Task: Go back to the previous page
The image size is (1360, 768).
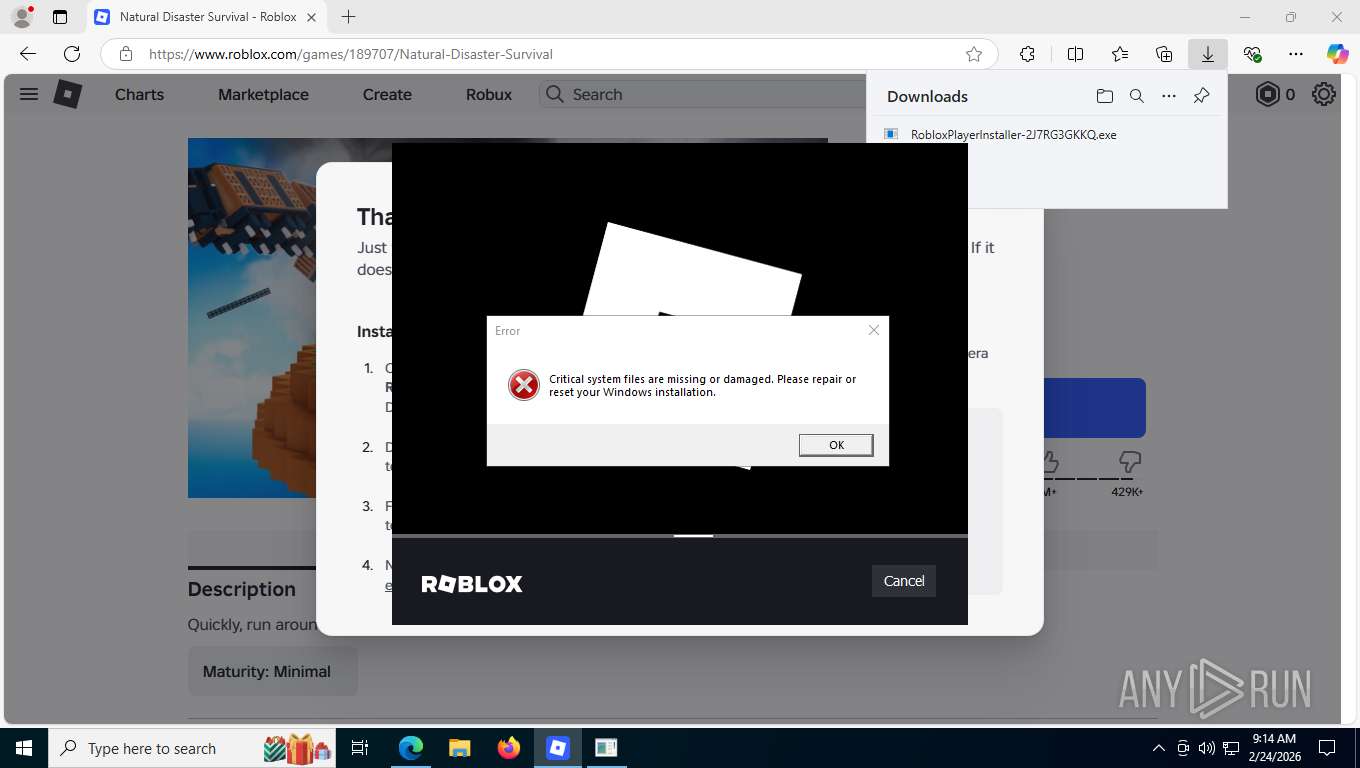Action: coord(28,54)
